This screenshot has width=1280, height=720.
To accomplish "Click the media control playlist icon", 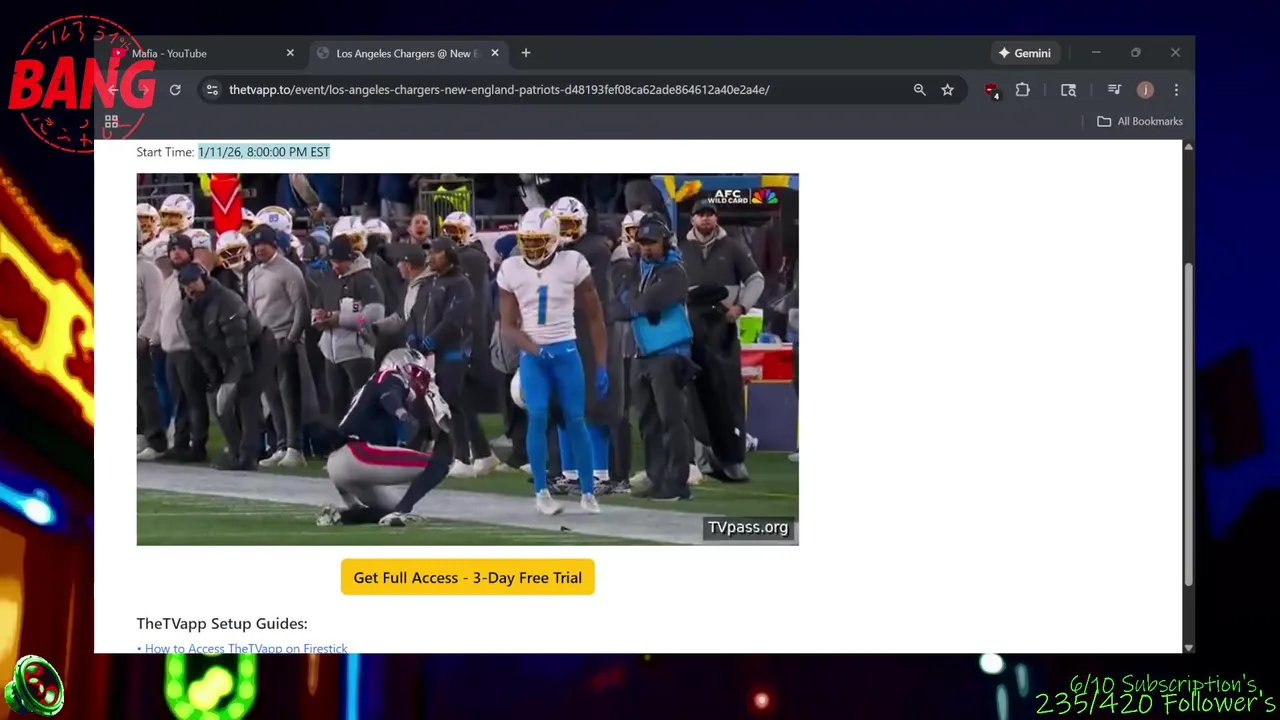I will 1114,90.
